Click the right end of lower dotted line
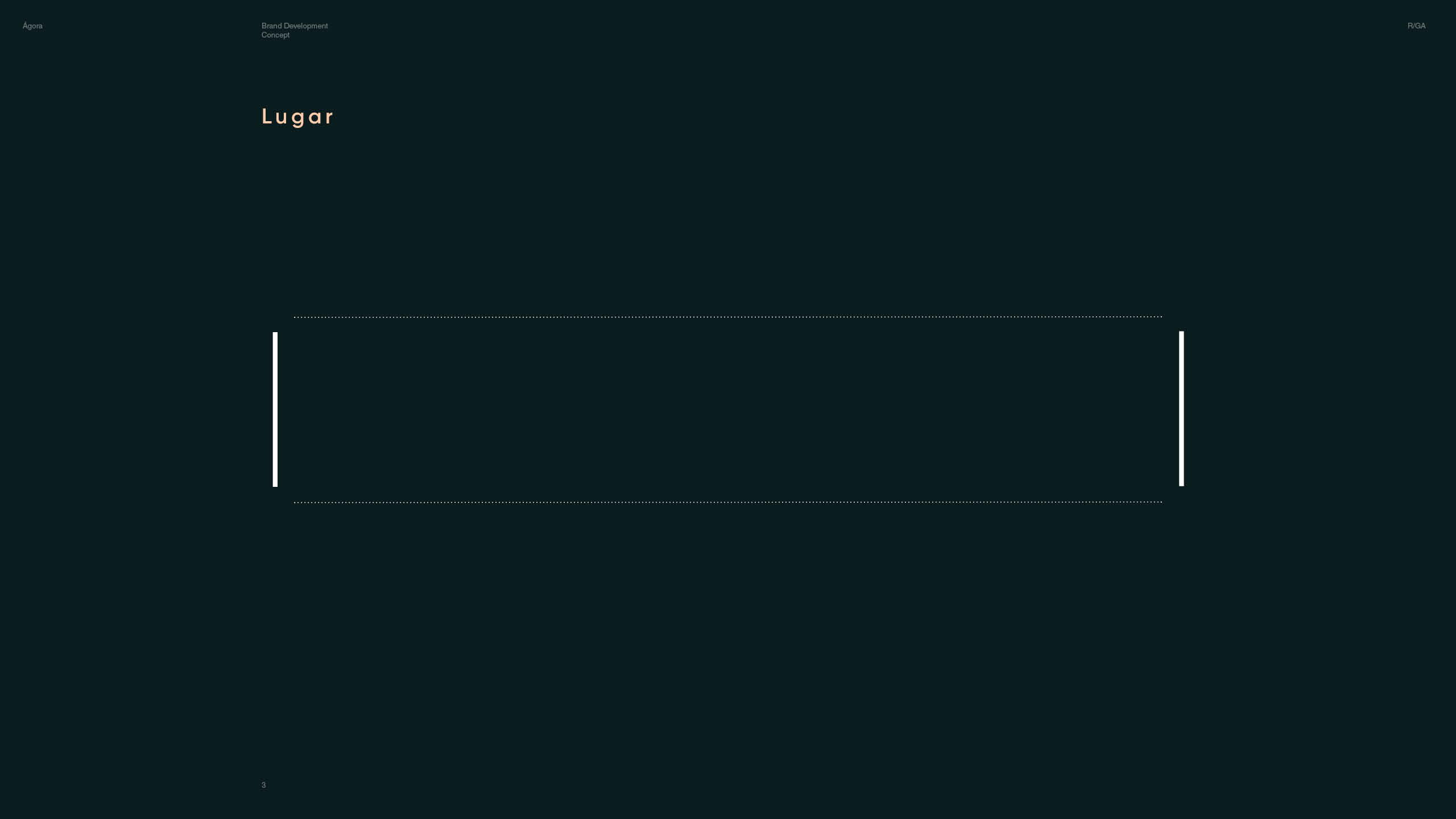Viewport: 1456px width, 819px height. pyautogui.click(x=1160, y=502)
